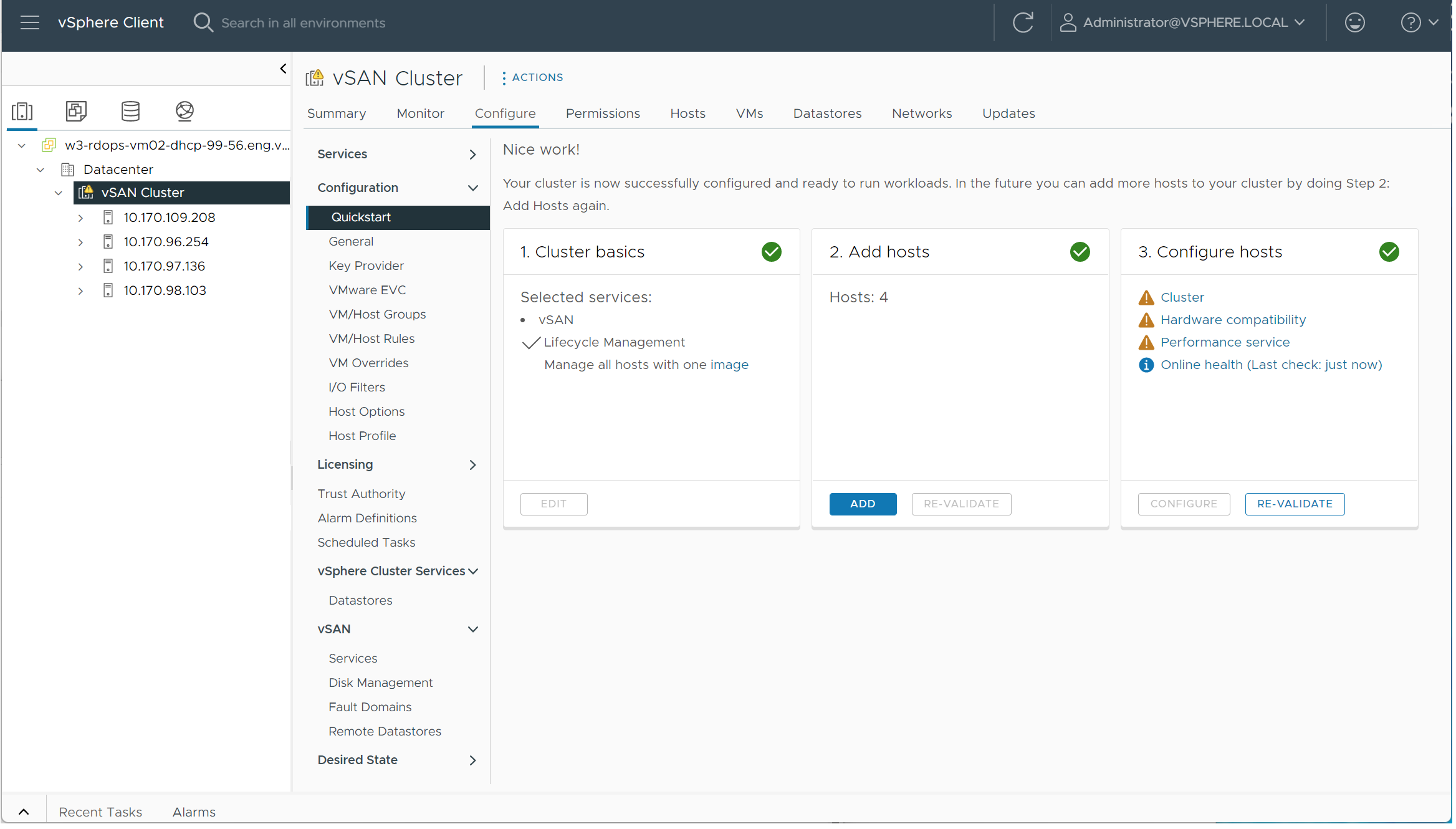
Task: Select the Hosts tab
Action: coord(687,113)
